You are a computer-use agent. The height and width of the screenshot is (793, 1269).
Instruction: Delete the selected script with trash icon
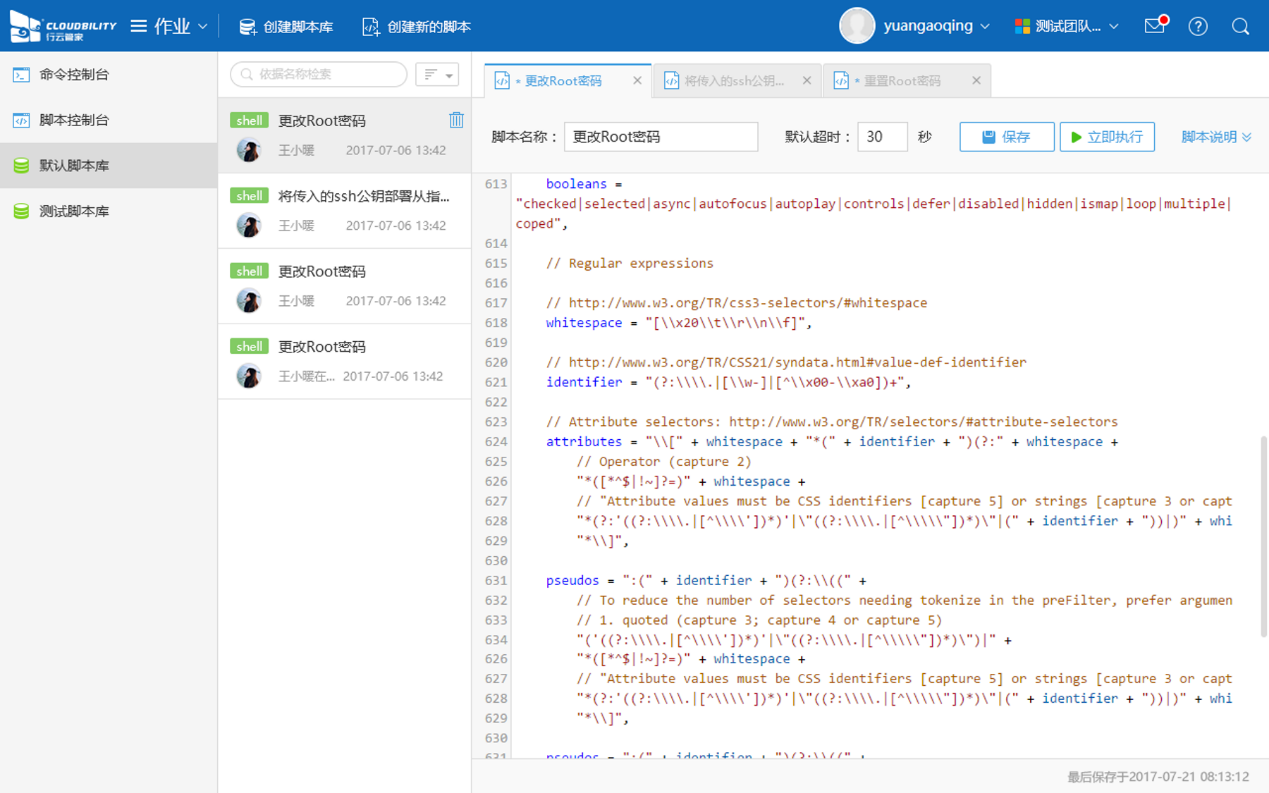coord(456,120)
